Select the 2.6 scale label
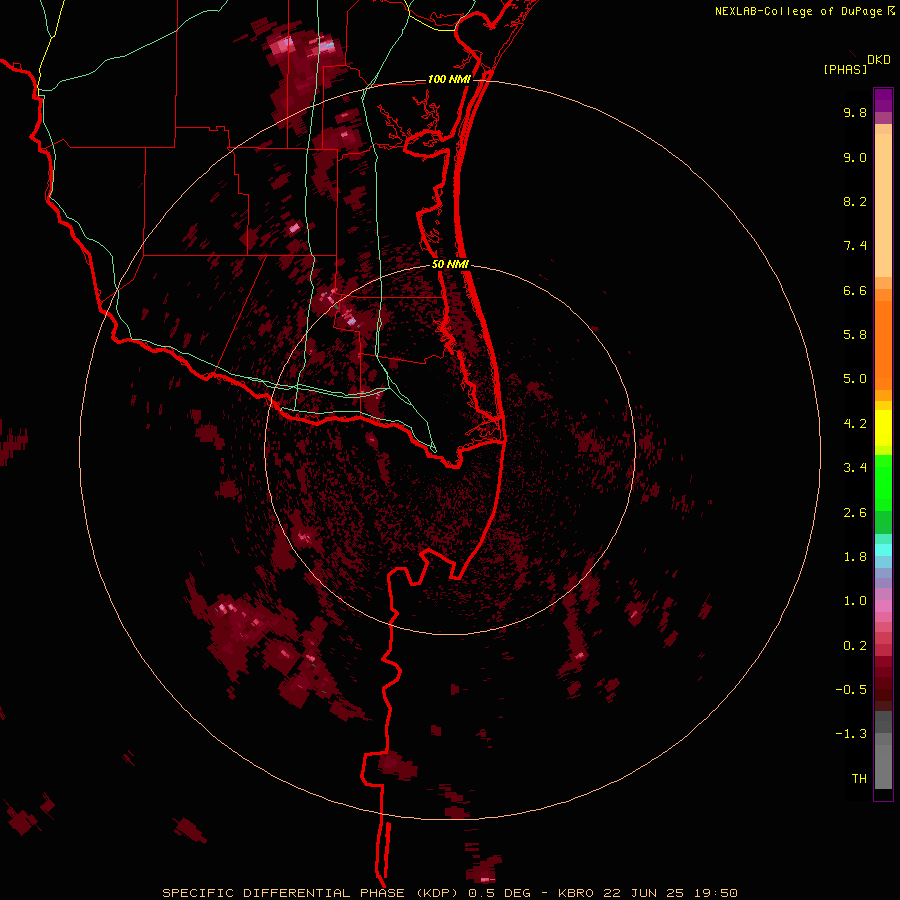This screenshot has height=900, width=900. pos(855,513)
